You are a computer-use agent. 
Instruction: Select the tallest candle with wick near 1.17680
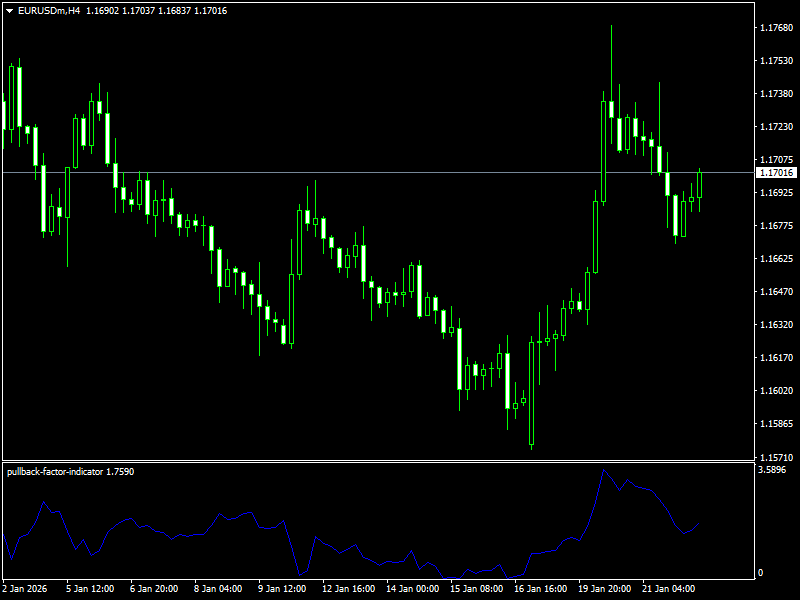(611, 110)
